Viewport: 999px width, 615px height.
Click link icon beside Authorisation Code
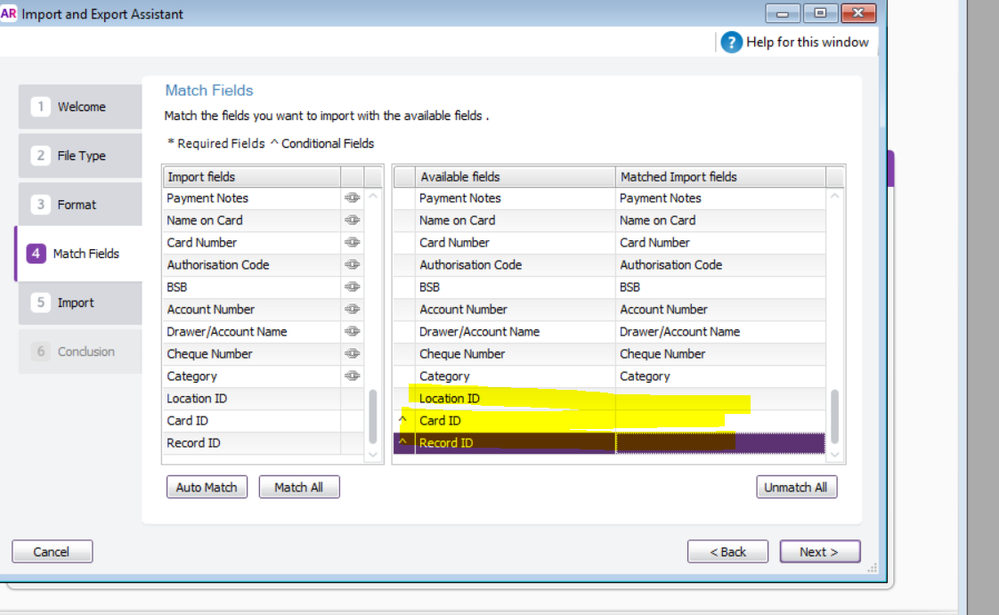point(352,265)
